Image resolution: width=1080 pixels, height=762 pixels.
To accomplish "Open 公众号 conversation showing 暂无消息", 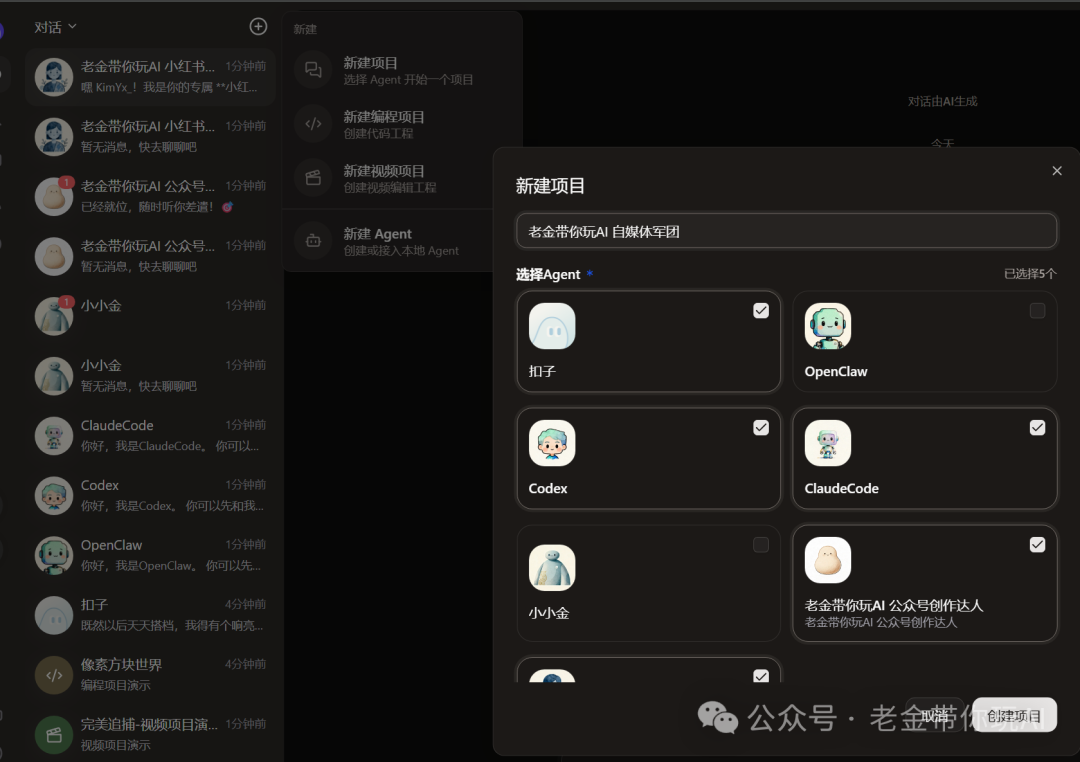I will 150,256.
